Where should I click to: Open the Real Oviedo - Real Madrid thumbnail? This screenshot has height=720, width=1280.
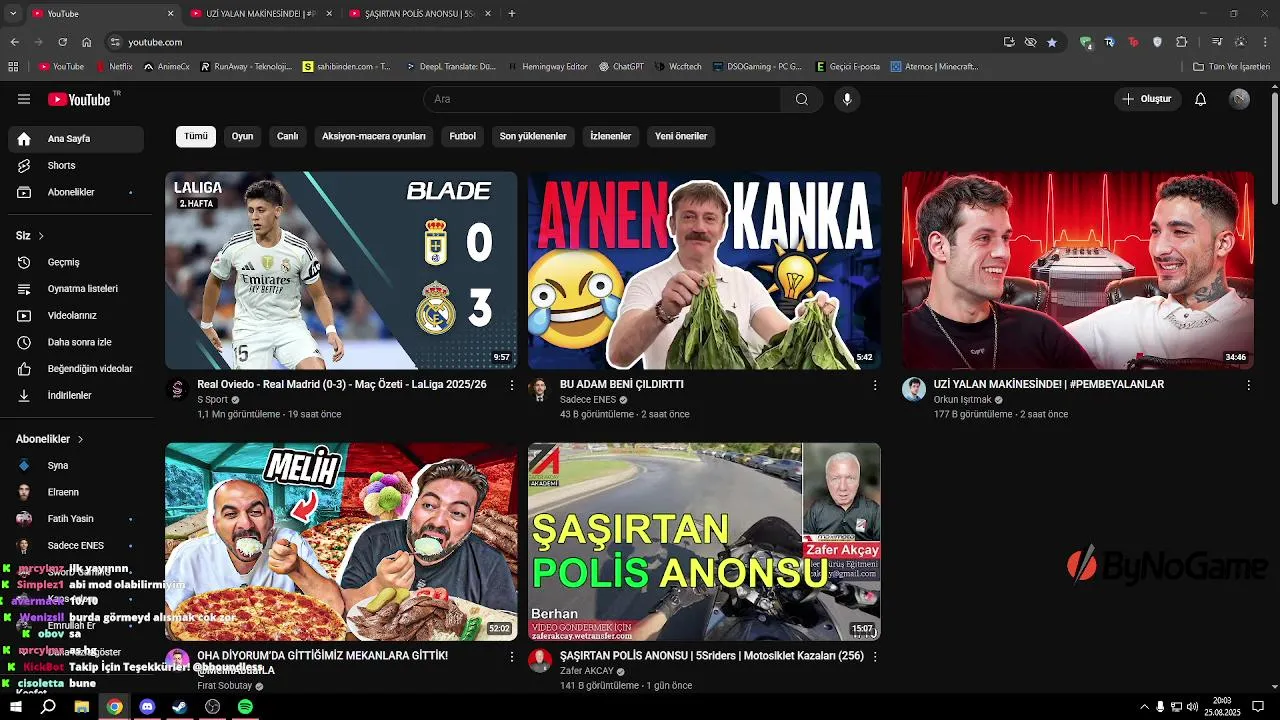coord(341,270)
